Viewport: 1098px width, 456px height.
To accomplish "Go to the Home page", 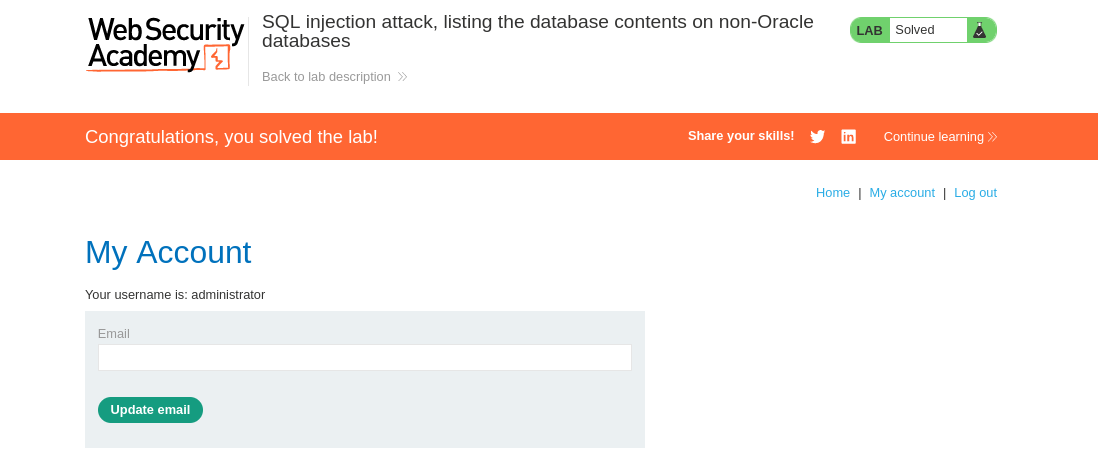I will click(x=833, y=193).
